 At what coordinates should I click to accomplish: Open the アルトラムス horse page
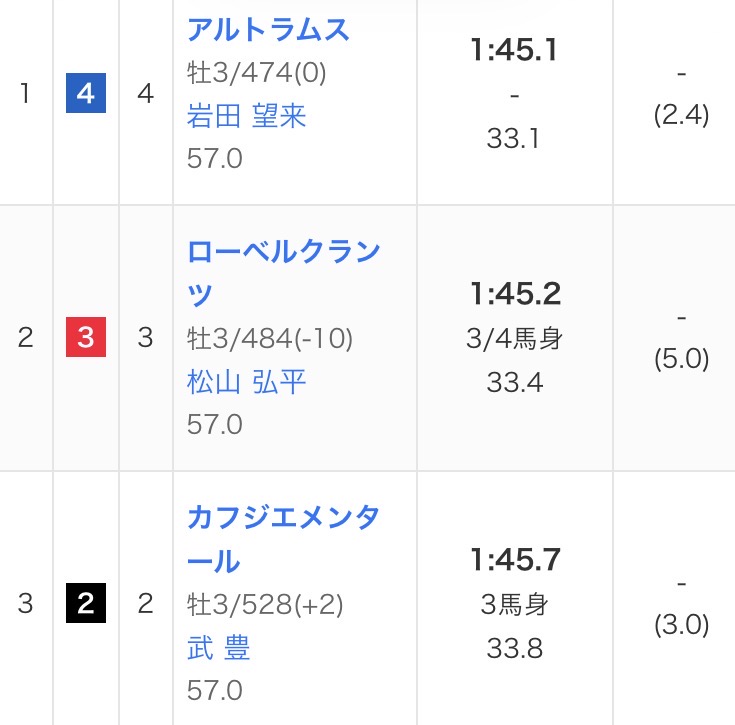(268, 30)
